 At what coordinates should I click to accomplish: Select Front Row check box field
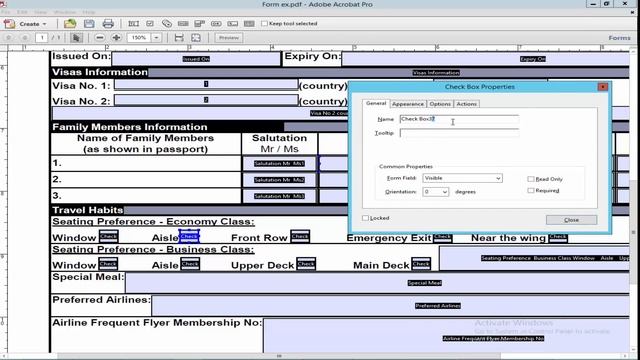[300, 236]
